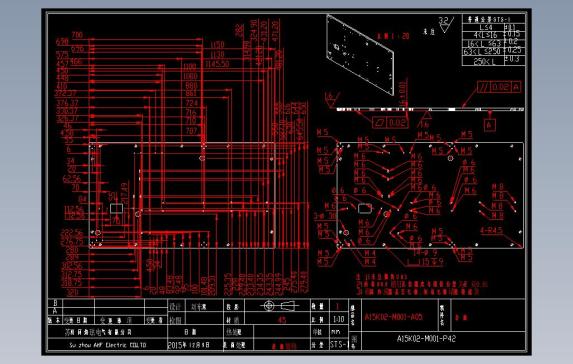The width and height of the screenshot is (573, 364).
Task: Click the 700 dimension label
Action: click(77, 35)
